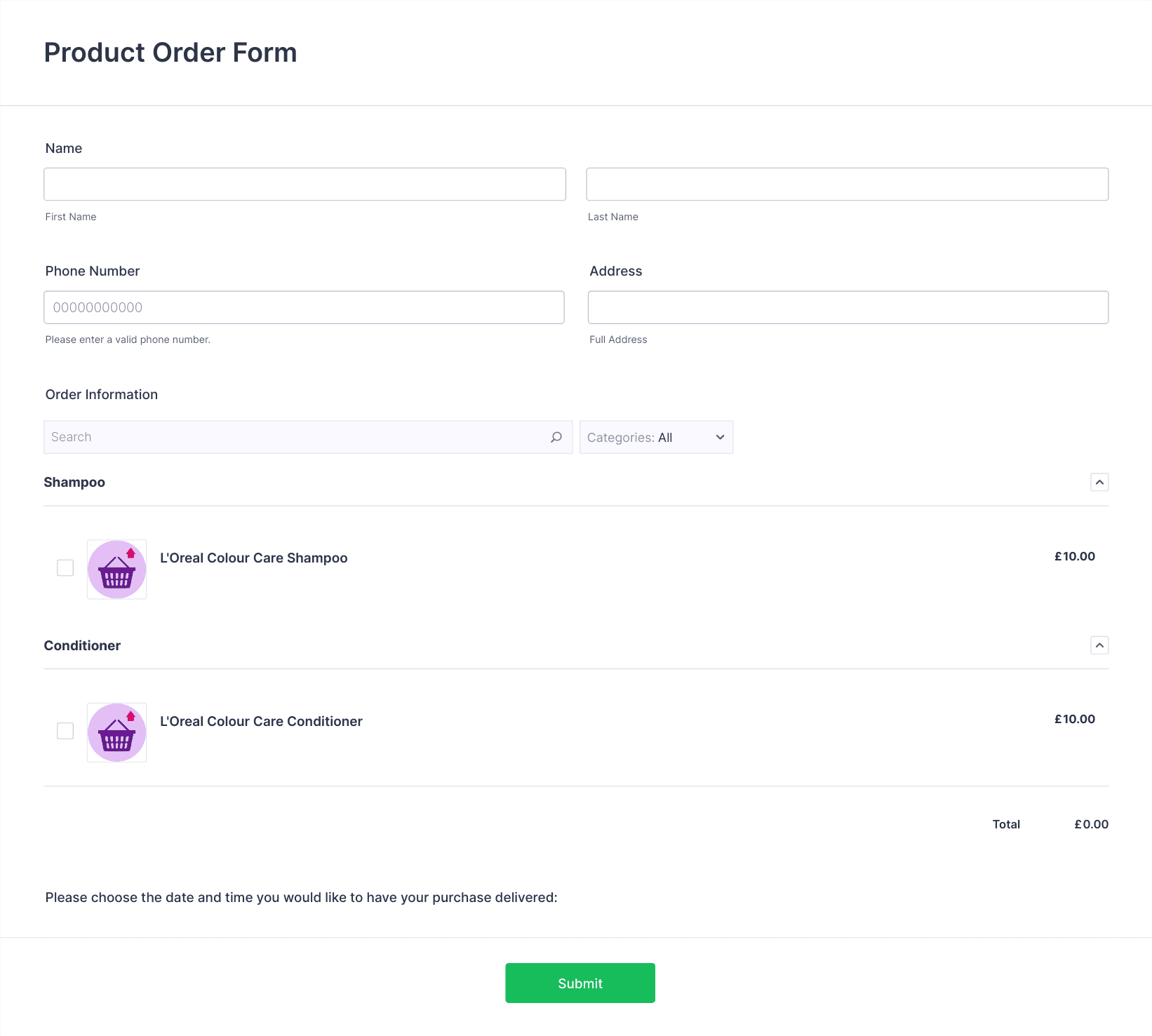The height and width of the screenshot is (1036, 1152).
Task: Click the Order Information label
Action: coord(102,394)
